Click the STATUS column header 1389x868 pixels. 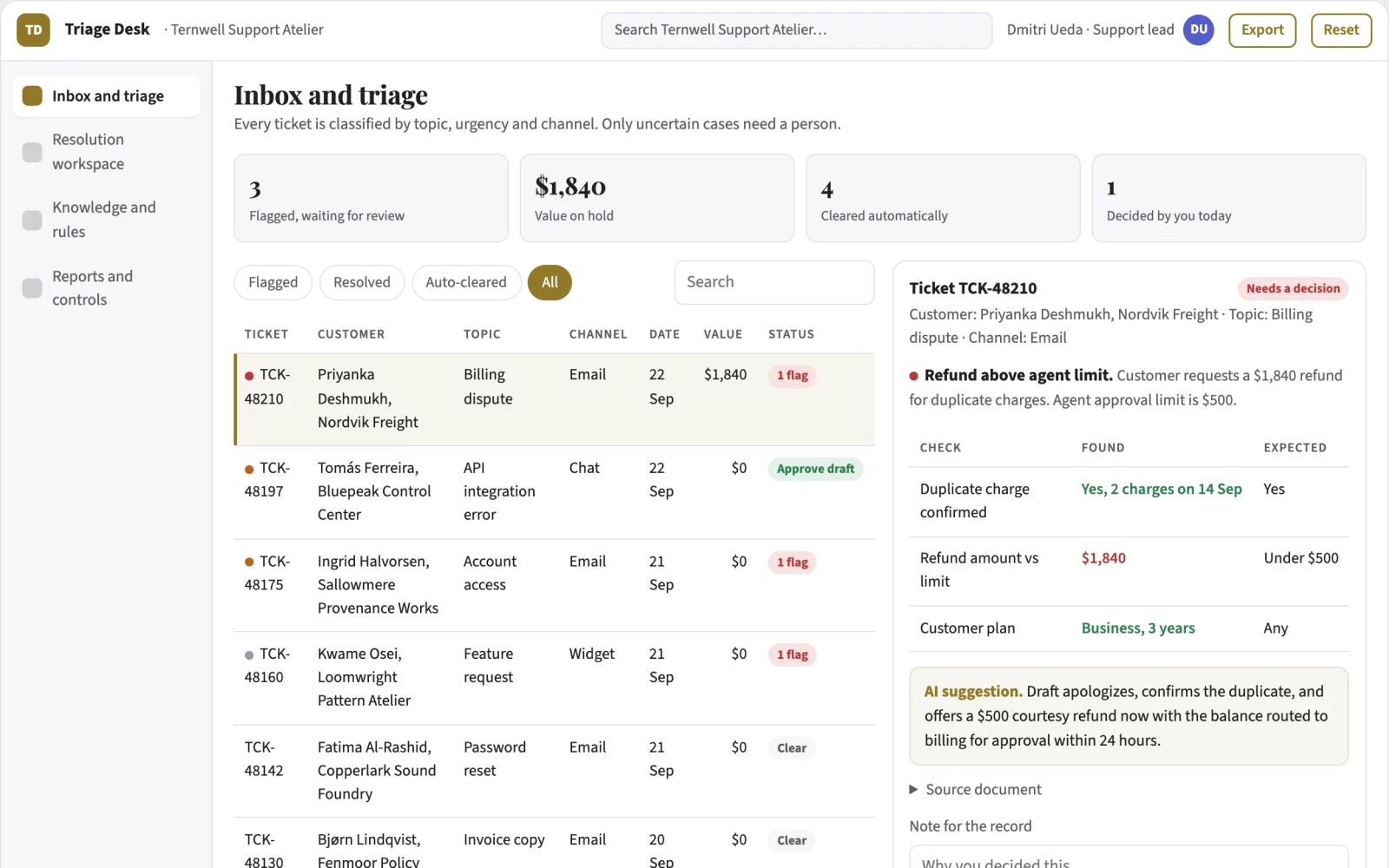[x=791, y=334]
